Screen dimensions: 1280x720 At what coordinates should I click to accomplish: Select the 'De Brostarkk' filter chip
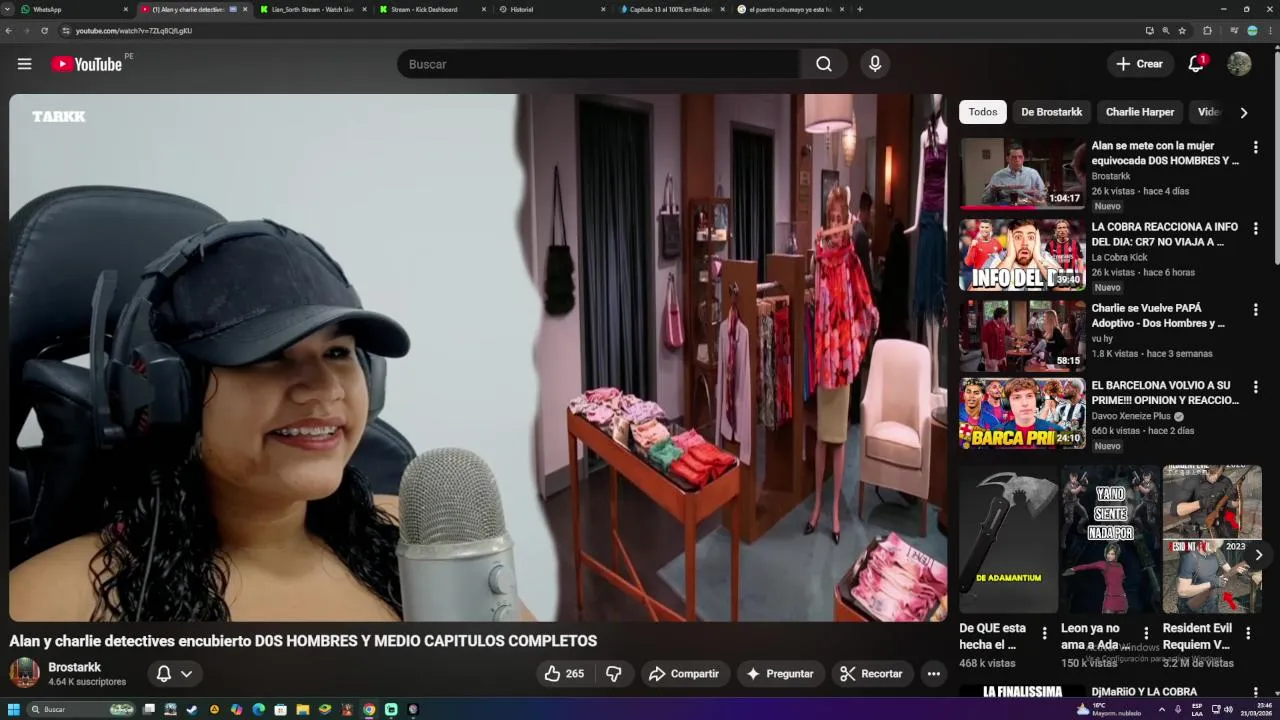tap(1051, 112)
